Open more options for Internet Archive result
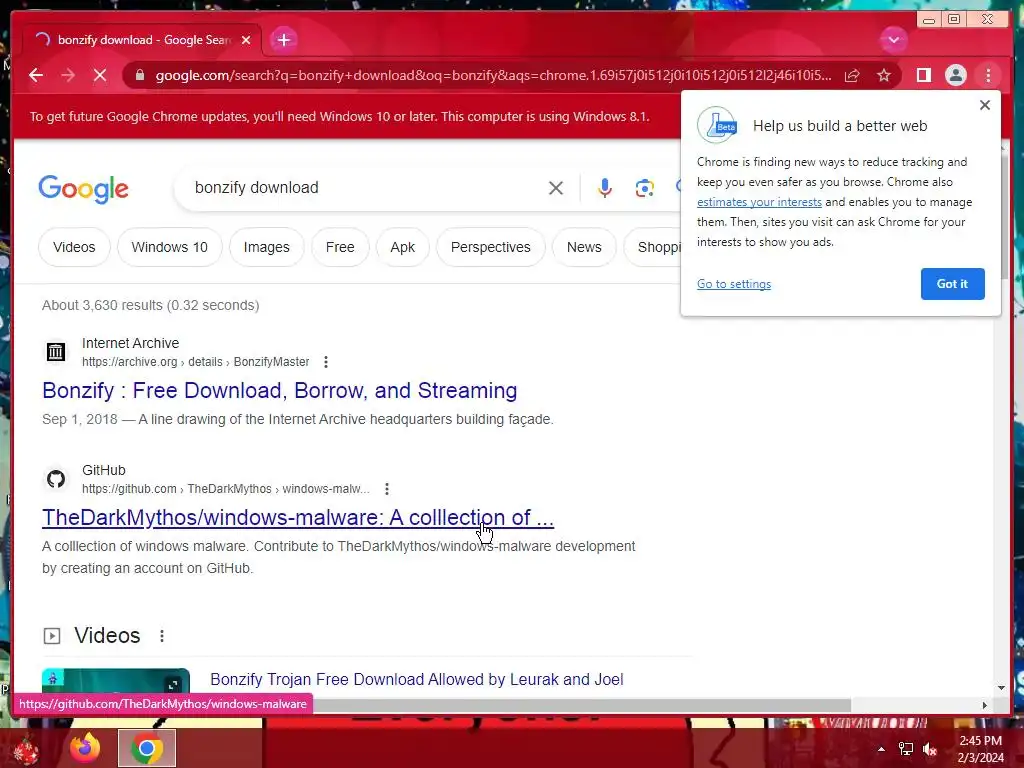1024x768 pixels. click(x=326, y=362)
